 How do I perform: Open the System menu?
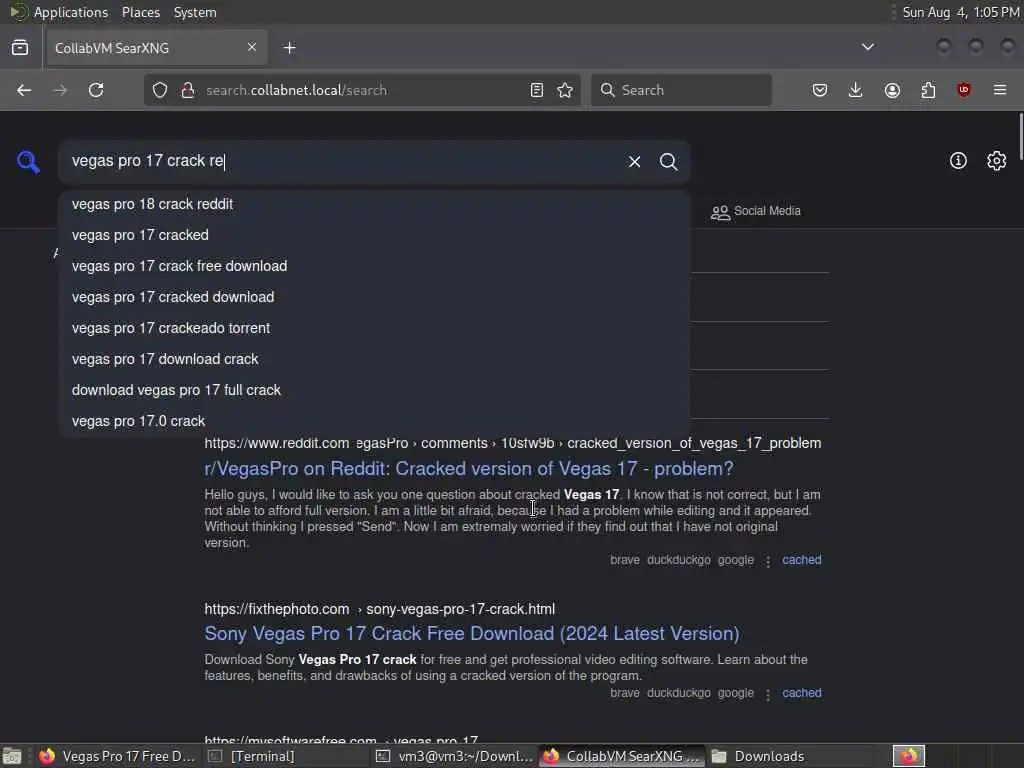coord(195,12)
